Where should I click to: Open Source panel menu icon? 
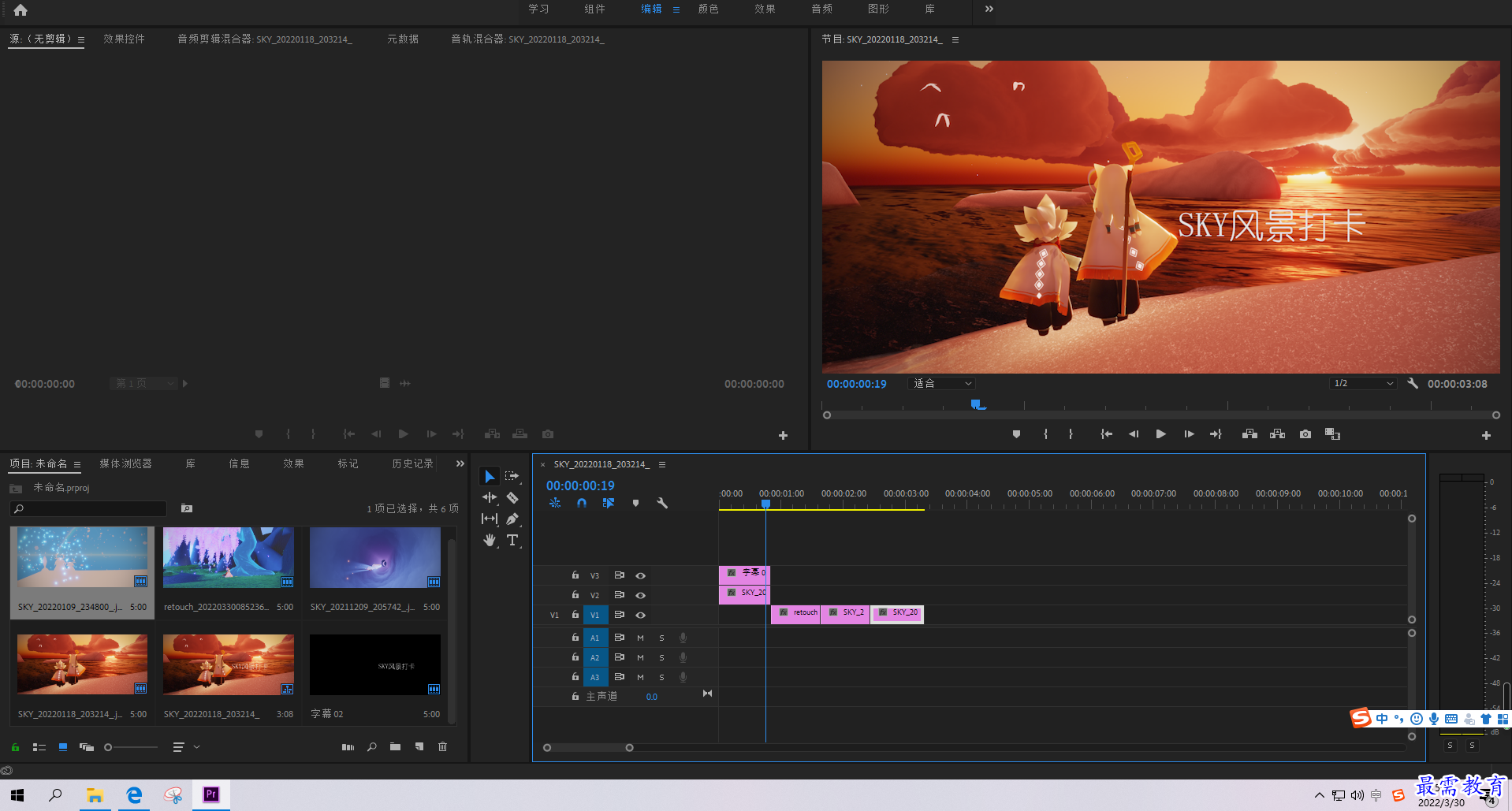point(81,39)
